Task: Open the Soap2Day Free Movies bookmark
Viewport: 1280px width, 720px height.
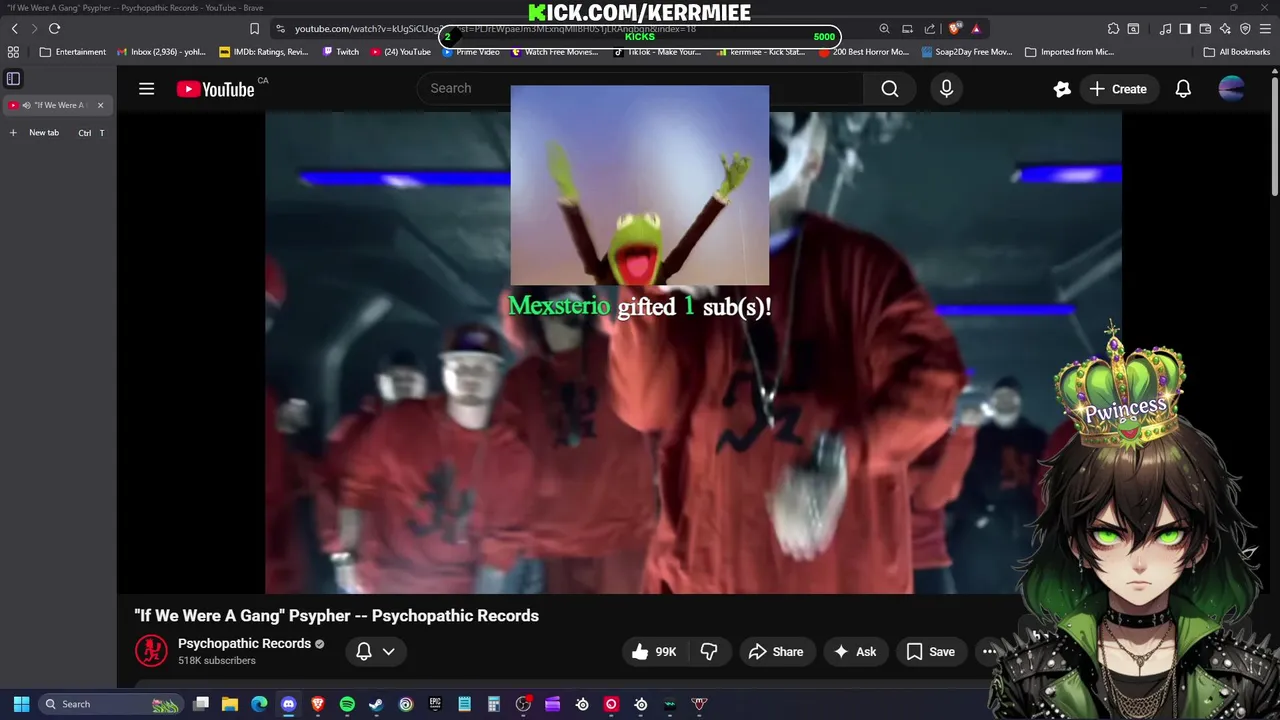Action: click(x=968, y=52)
